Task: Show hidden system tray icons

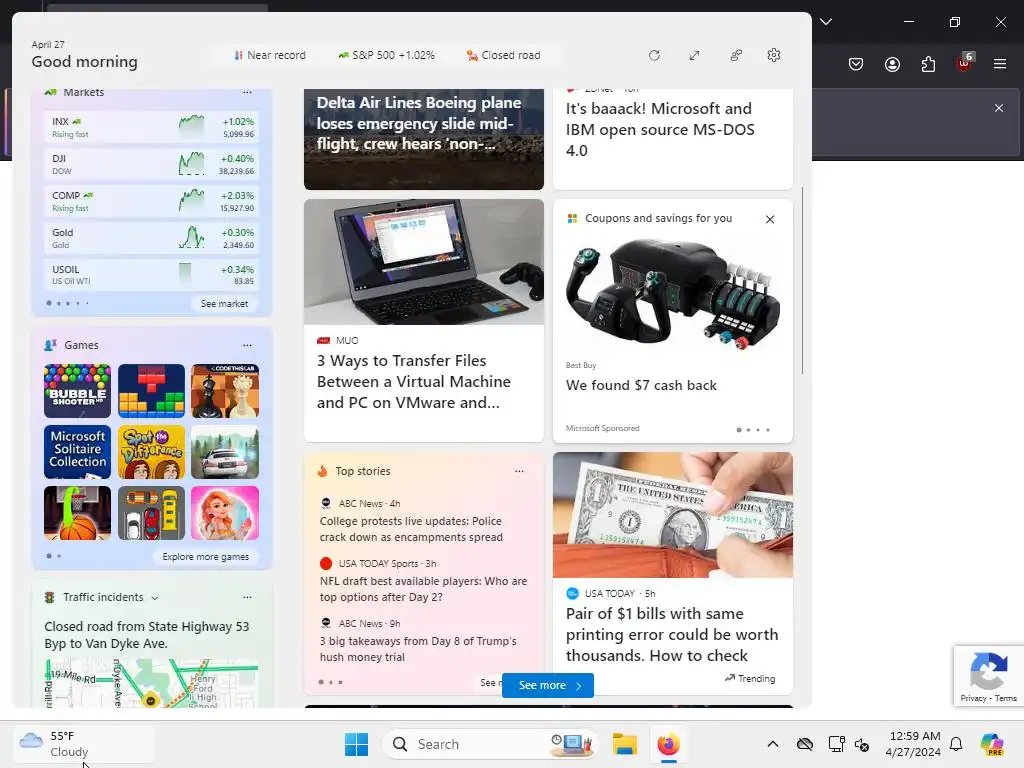Action: click(x=773, y=744)
